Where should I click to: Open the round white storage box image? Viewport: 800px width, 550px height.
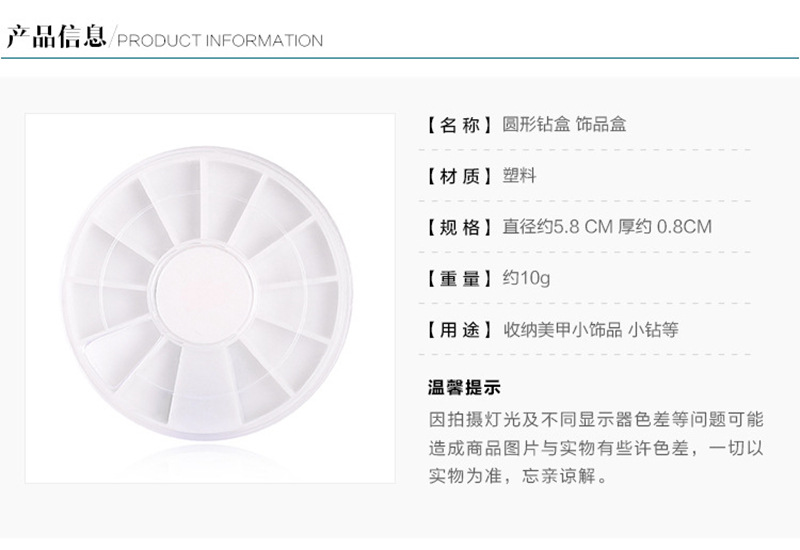coord(210,298)
